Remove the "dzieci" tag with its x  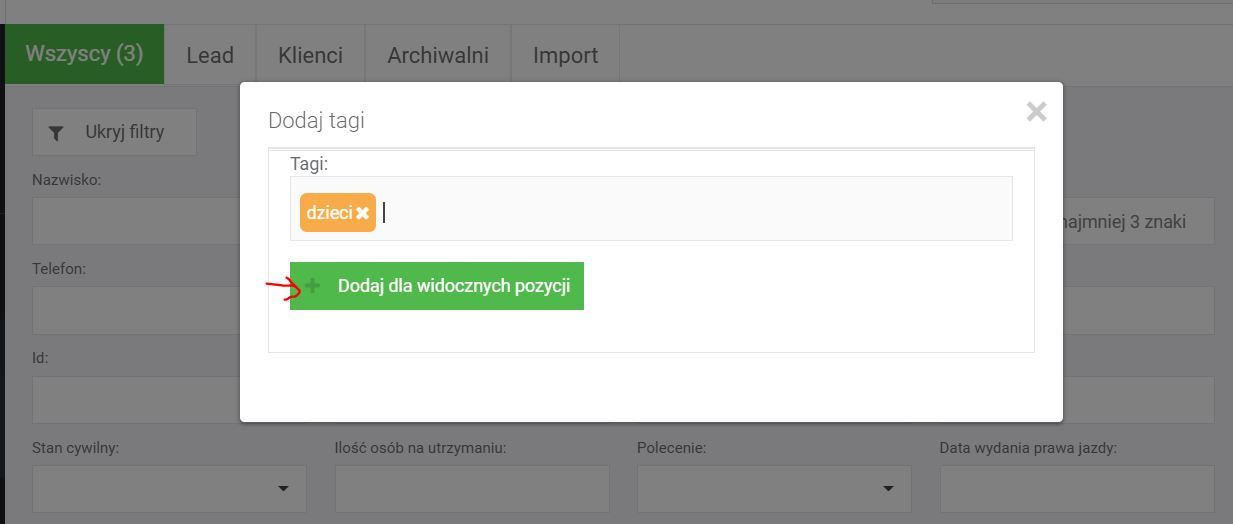point(362,213)
